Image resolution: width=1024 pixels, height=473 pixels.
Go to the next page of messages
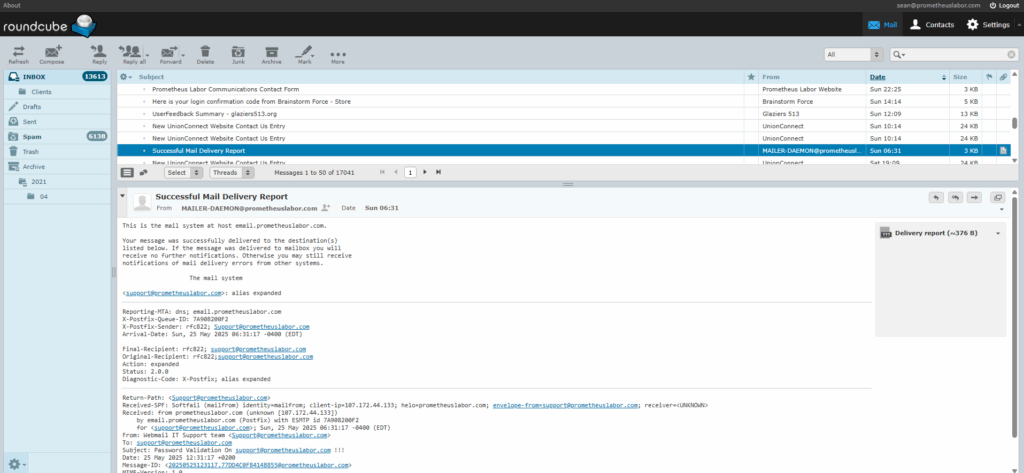[x=425, y=172]
